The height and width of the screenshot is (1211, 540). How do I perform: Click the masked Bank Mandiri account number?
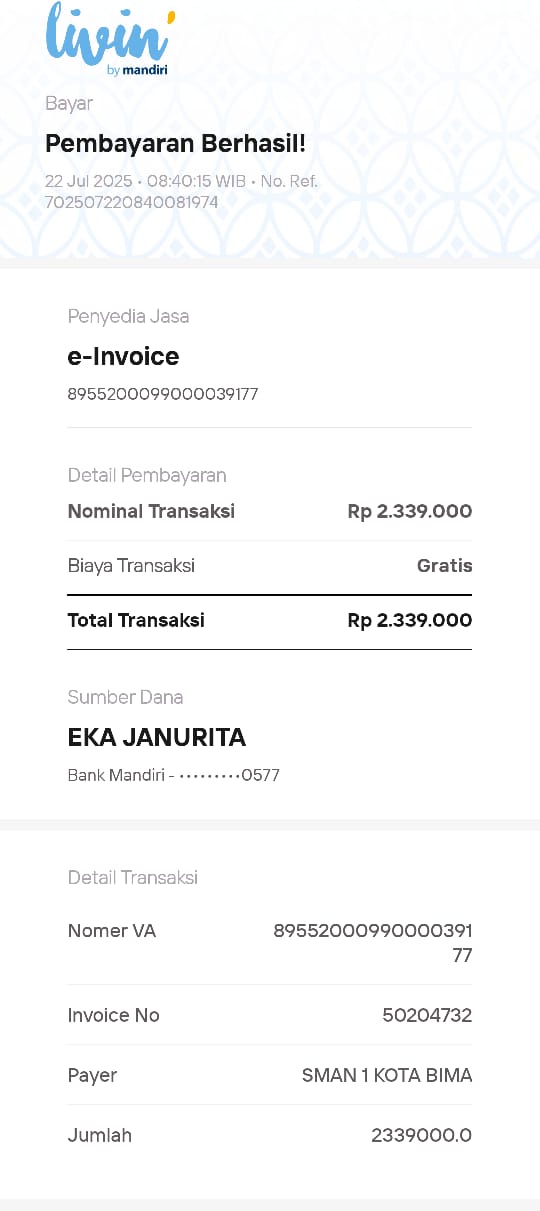[x=173, y=775]
